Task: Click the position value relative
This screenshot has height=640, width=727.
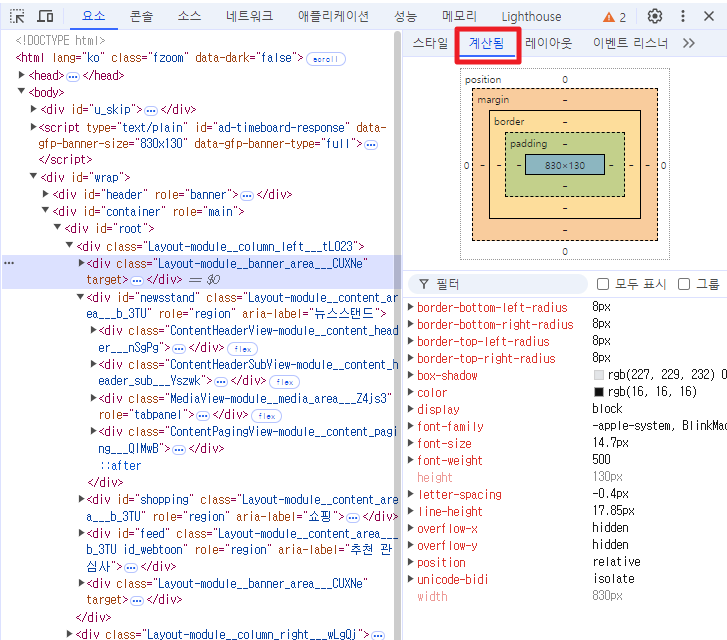Action: (x=617, y=562)
